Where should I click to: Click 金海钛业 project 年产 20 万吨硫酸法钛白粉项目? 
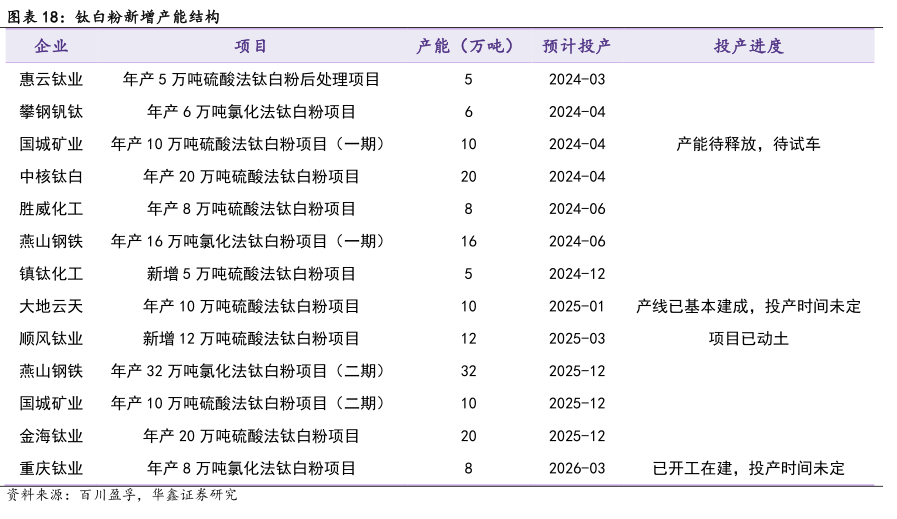click(x=251, y=436)
